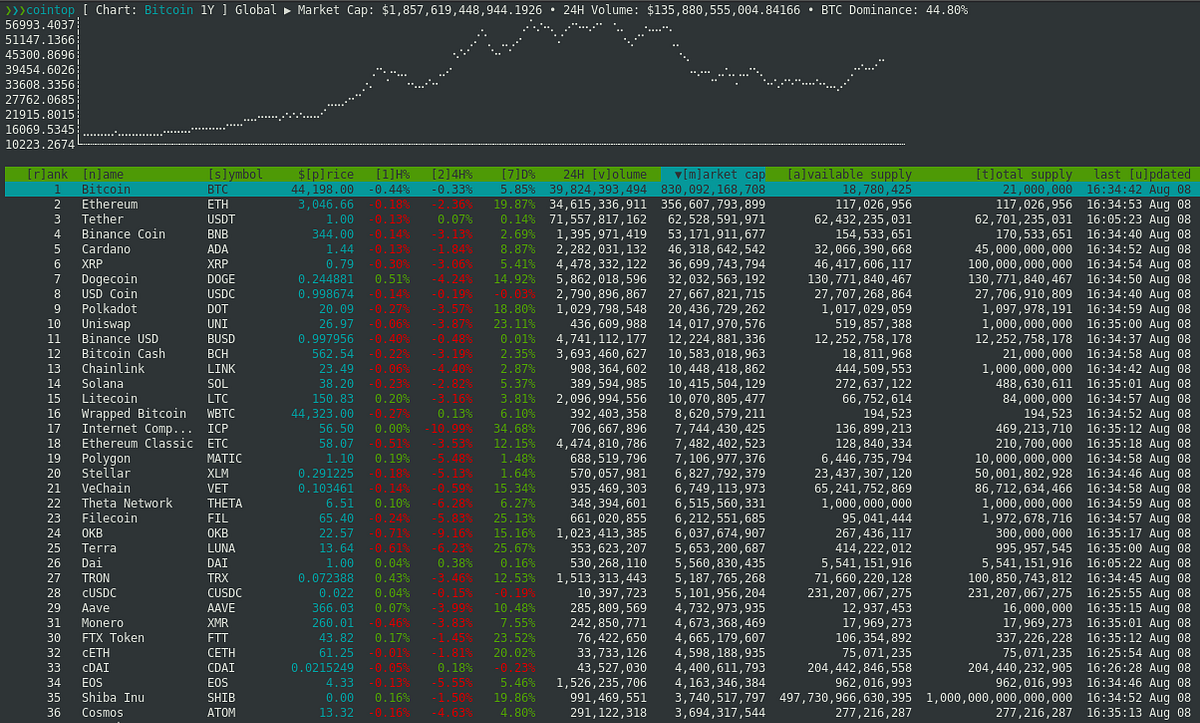Select the Aave row name
The image size is (1200, 723).
[x=96, y=609]
